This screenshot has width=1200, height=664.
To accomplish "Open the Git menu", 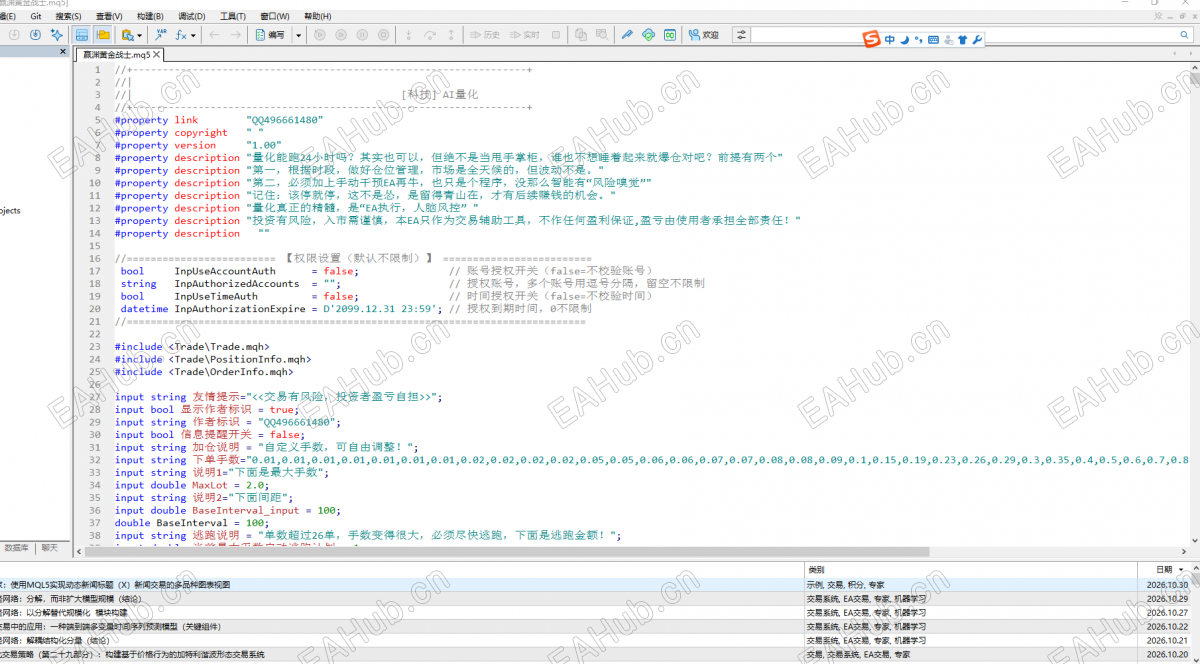I will tap(36, 17).
